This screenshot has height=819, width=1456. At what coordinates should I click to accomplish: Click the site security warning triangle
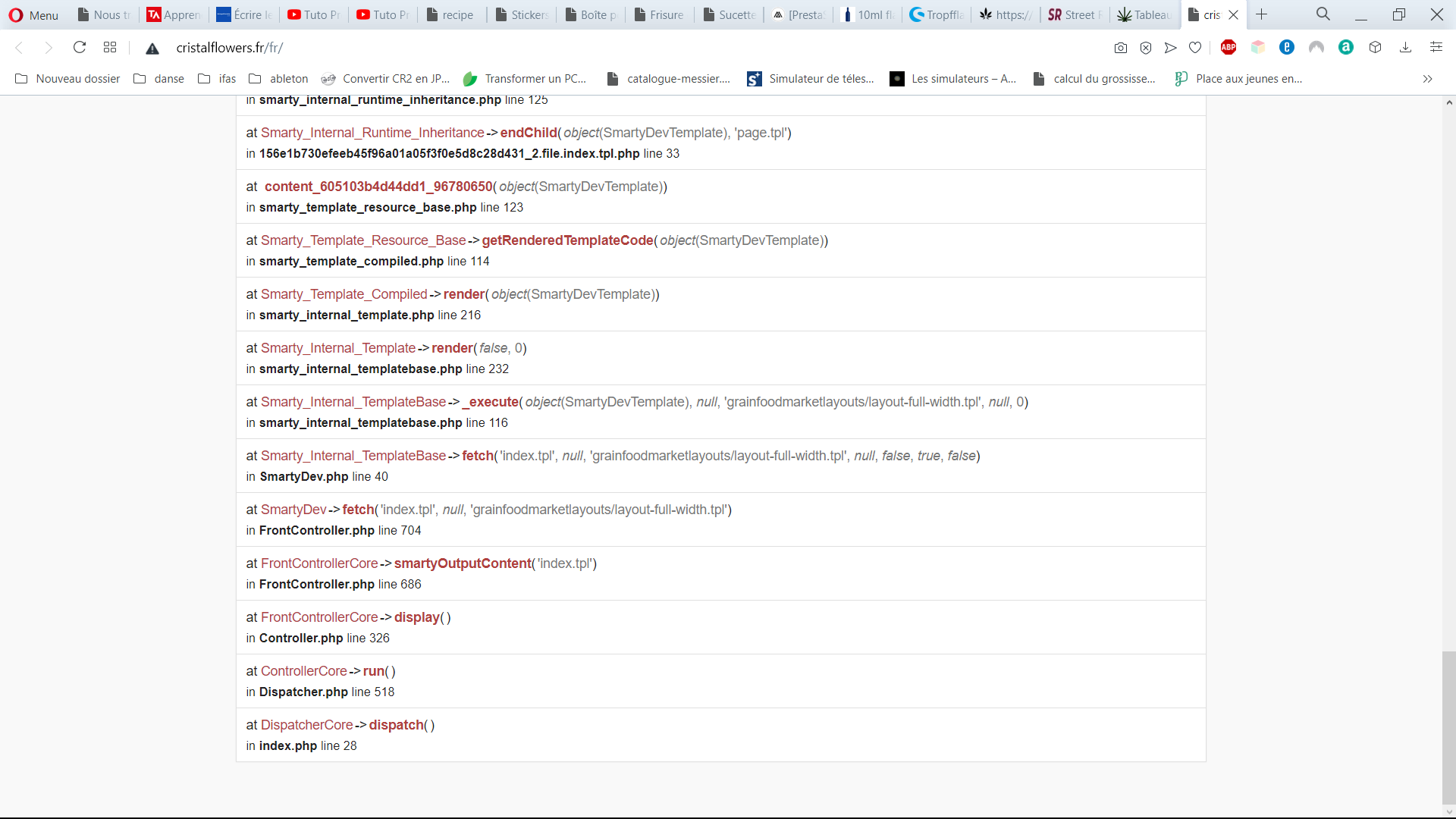[x=152, y=48]
